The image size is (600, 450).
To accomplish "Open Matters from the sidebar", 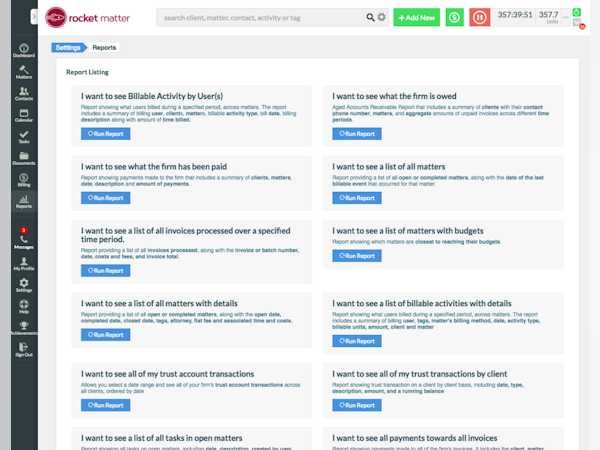I will tap(24, 72).
